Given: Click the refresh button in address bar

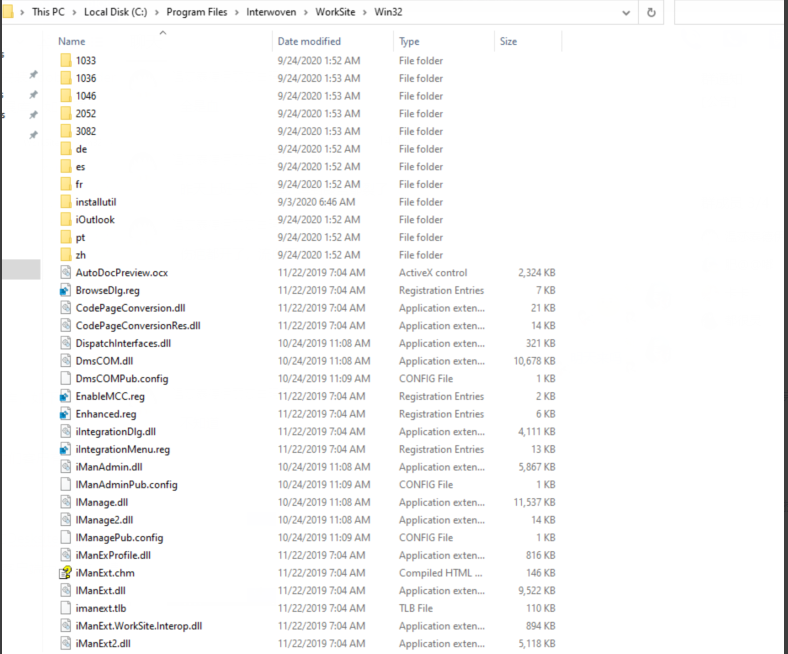Looking at the screenshot, I should 651,12.
